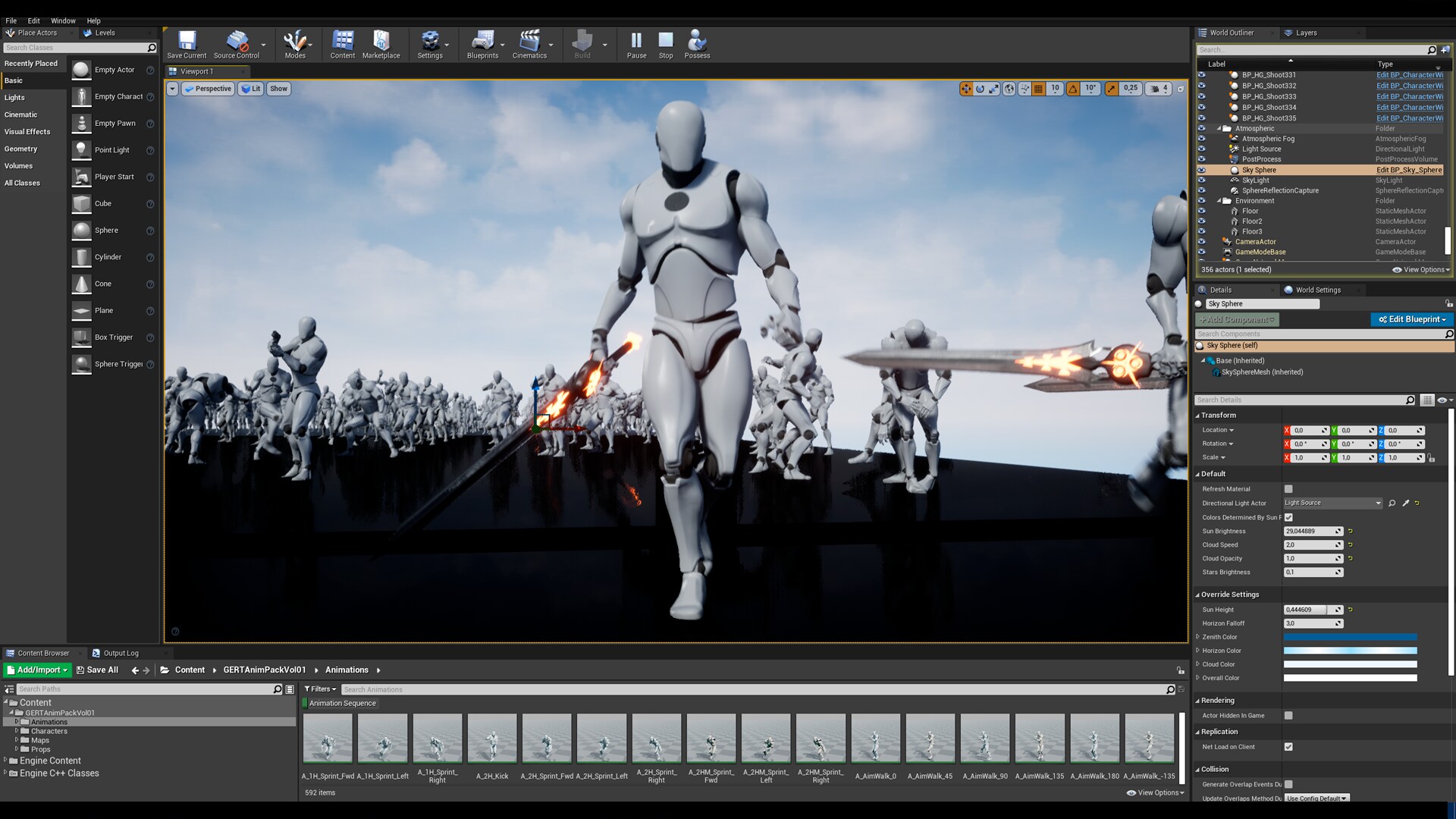Click the Horizon Color swatch

click(x=1350, y=651)
